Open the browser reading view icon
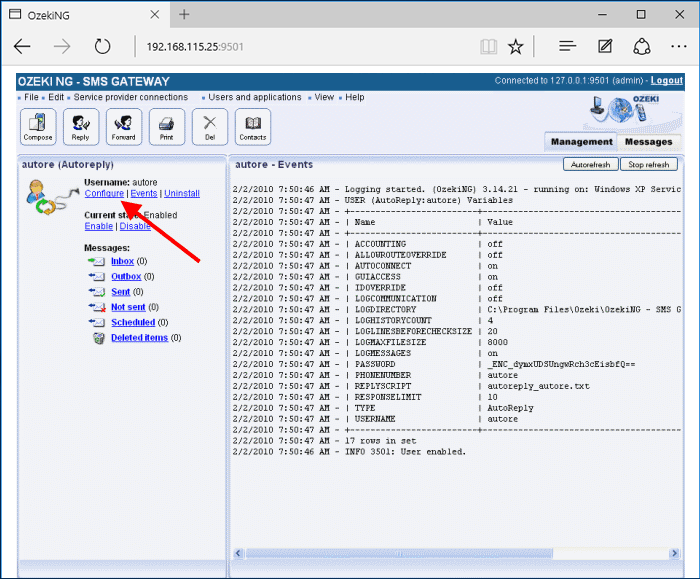 pos(487,46)
